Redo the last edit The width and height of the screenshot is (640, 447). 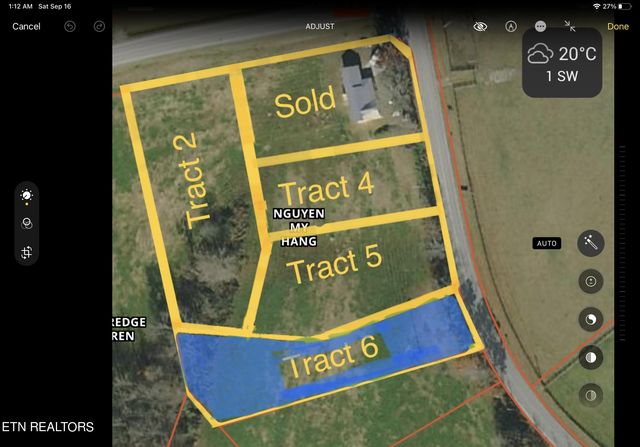(99, 26)
